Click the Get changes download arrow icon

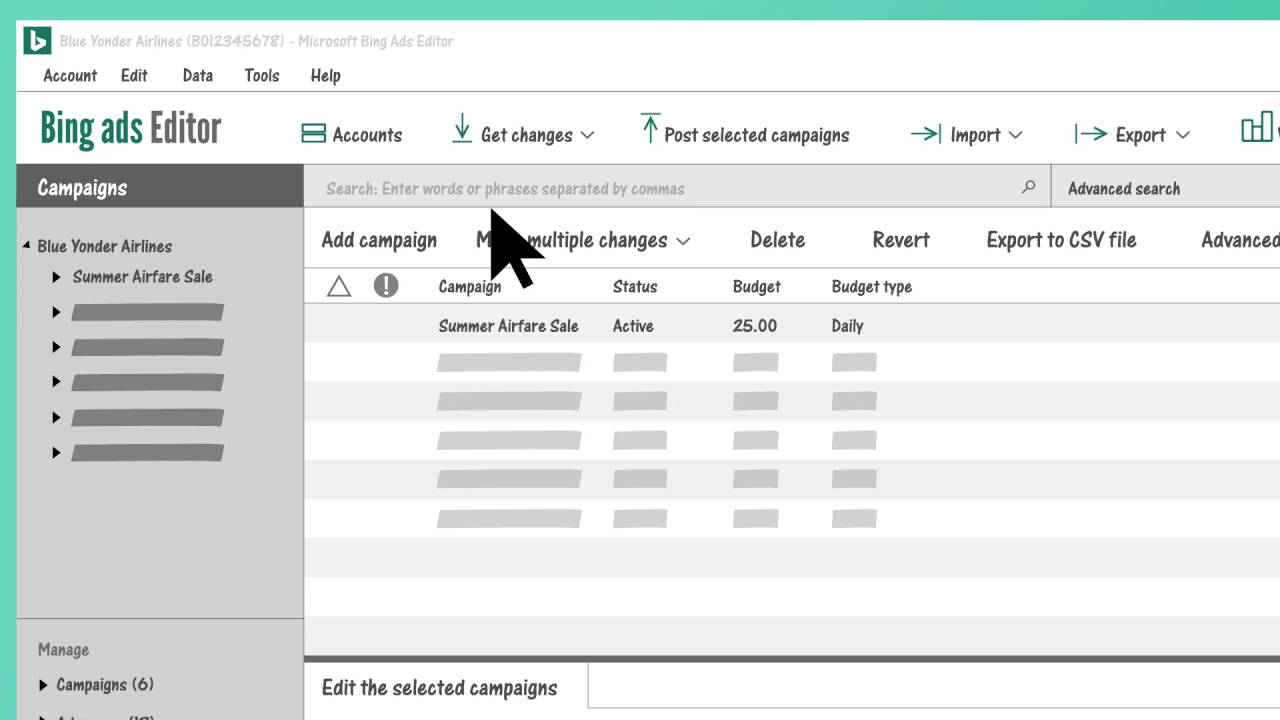(462, 128)
